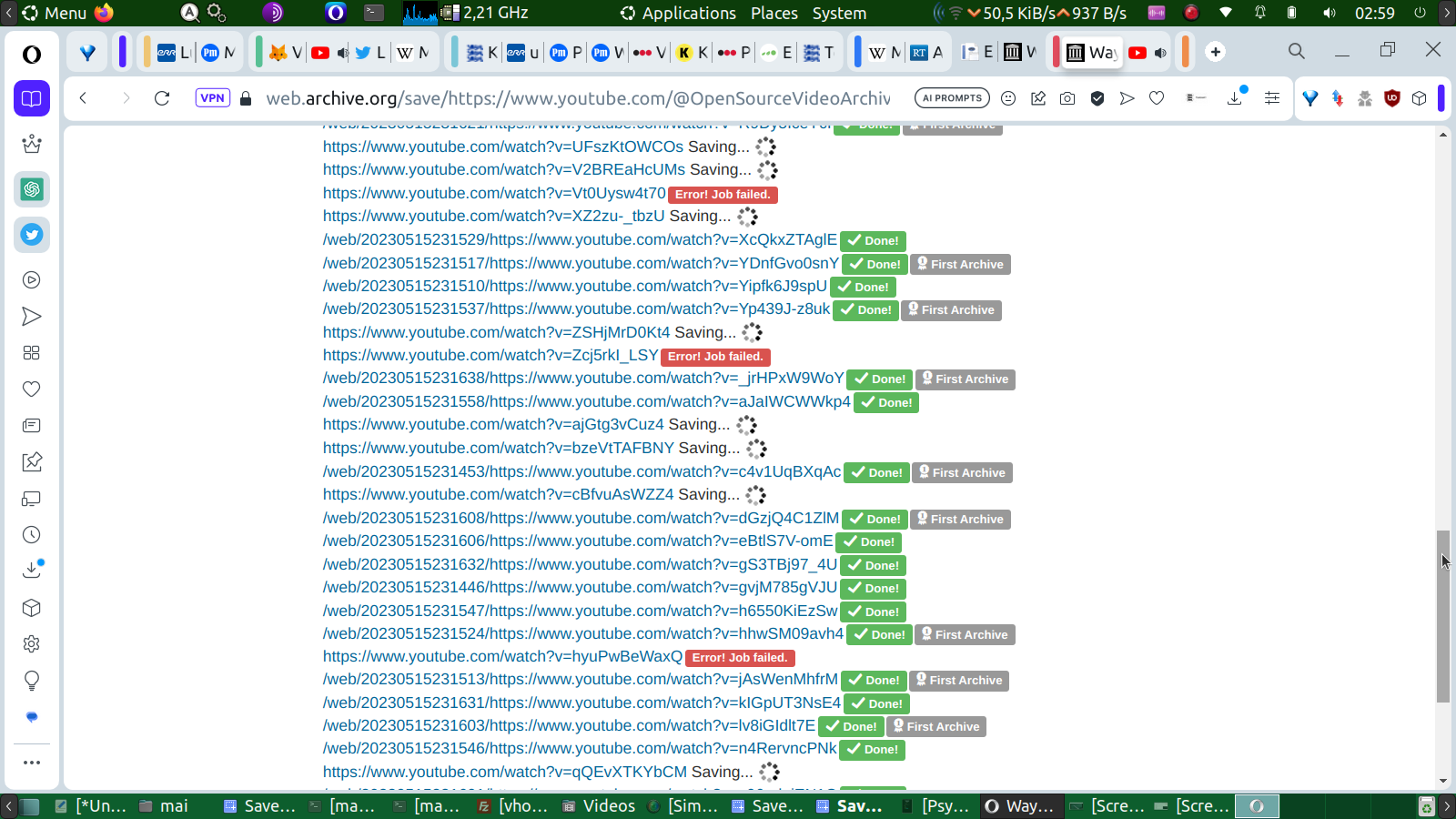The image size is (1456, 819).
Task: Open the heart bookmarks icon in sidebar
Action: [x=32, y=389]
